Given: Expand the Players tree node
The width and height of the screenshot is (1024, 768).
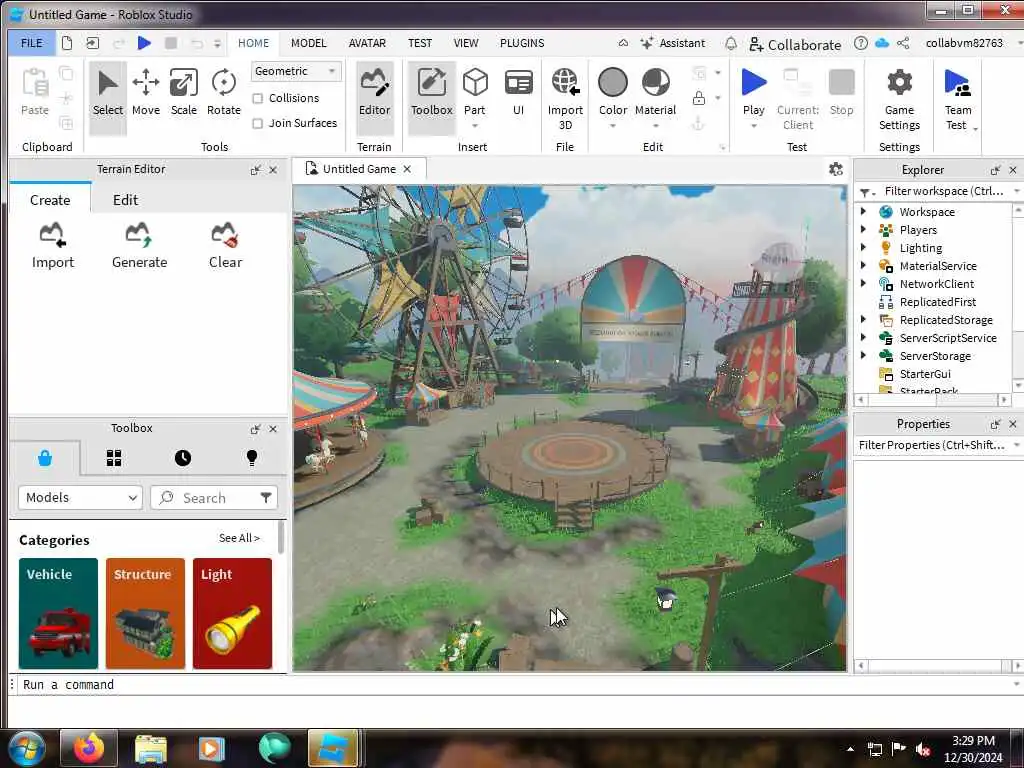Looking at the screenshot, I should tap(863, 229).
